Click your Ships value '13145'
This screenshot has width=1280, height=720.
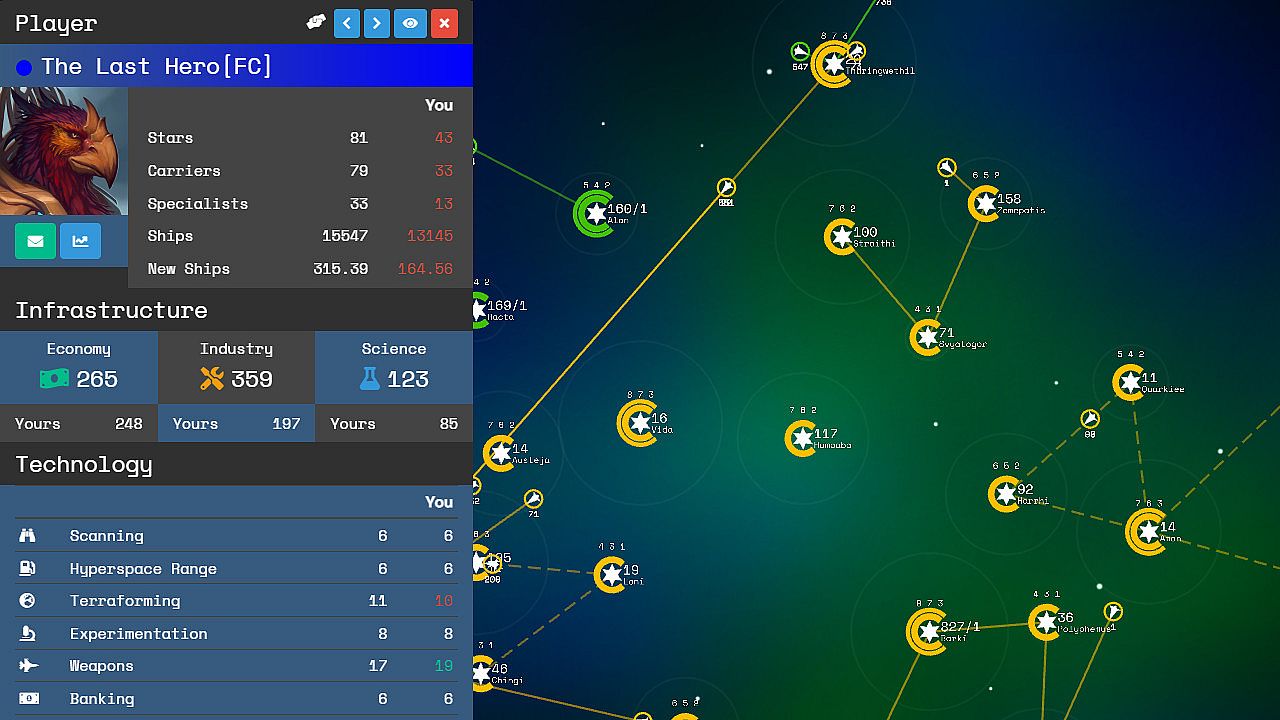(430, 236)
